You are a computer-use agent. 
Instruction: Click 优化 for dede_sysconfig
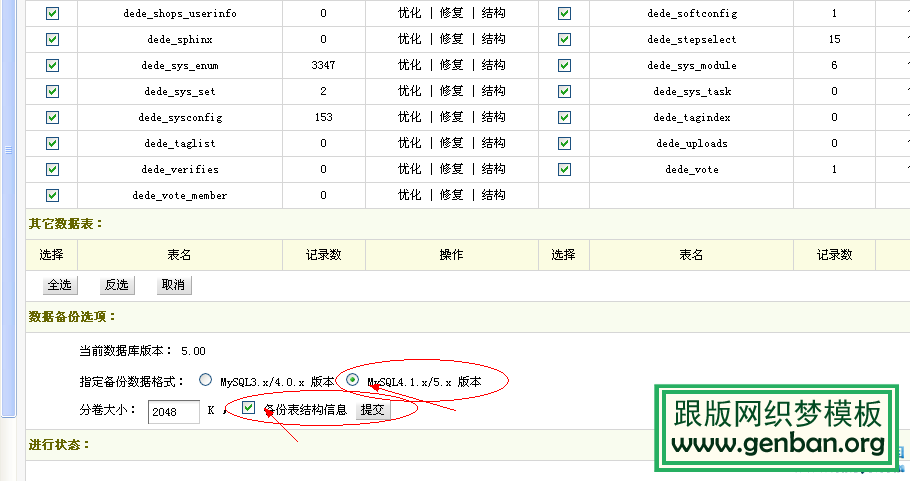[410, 117]
